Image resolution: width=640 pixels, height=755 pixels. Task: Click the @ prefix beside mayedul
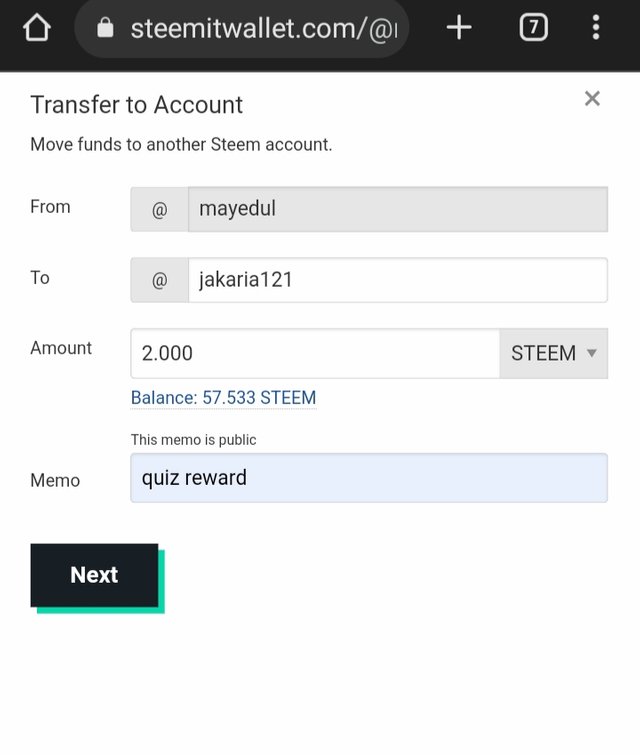[159, 209]
